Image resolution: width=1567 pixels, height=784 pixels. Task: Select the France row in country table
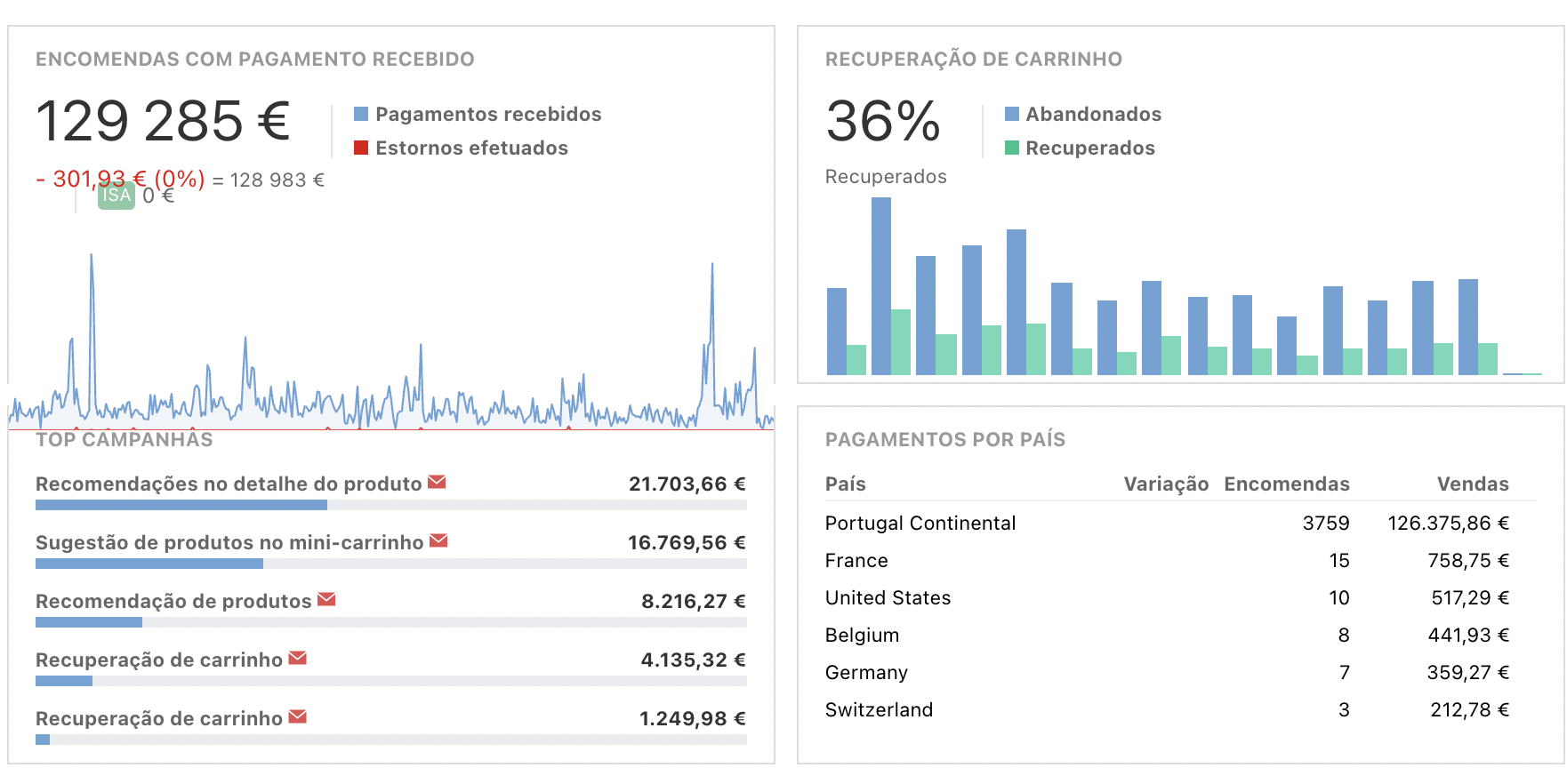coord(856,560)
